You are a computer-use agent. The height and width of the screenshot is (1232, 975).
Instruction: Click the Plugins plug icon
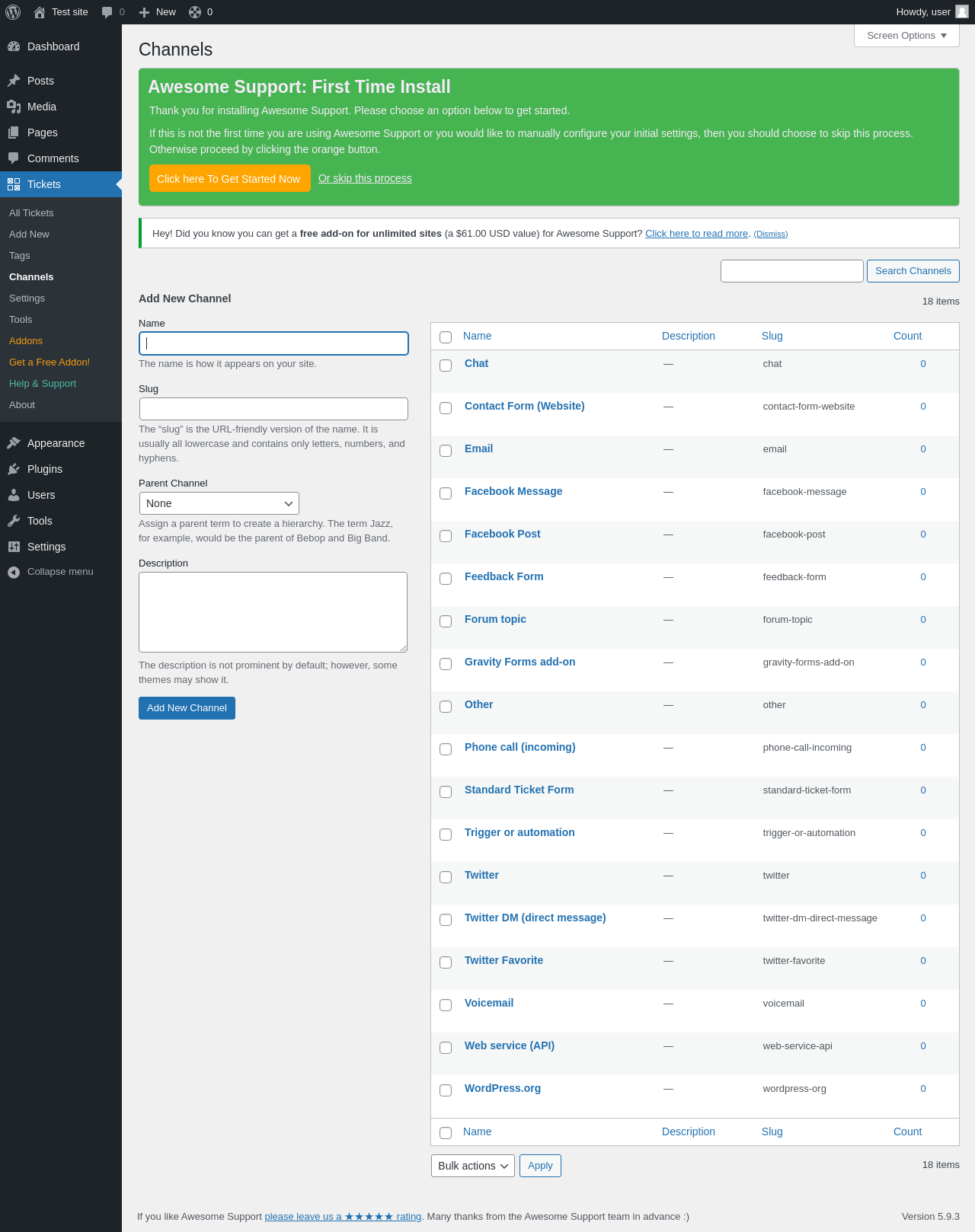14,469
